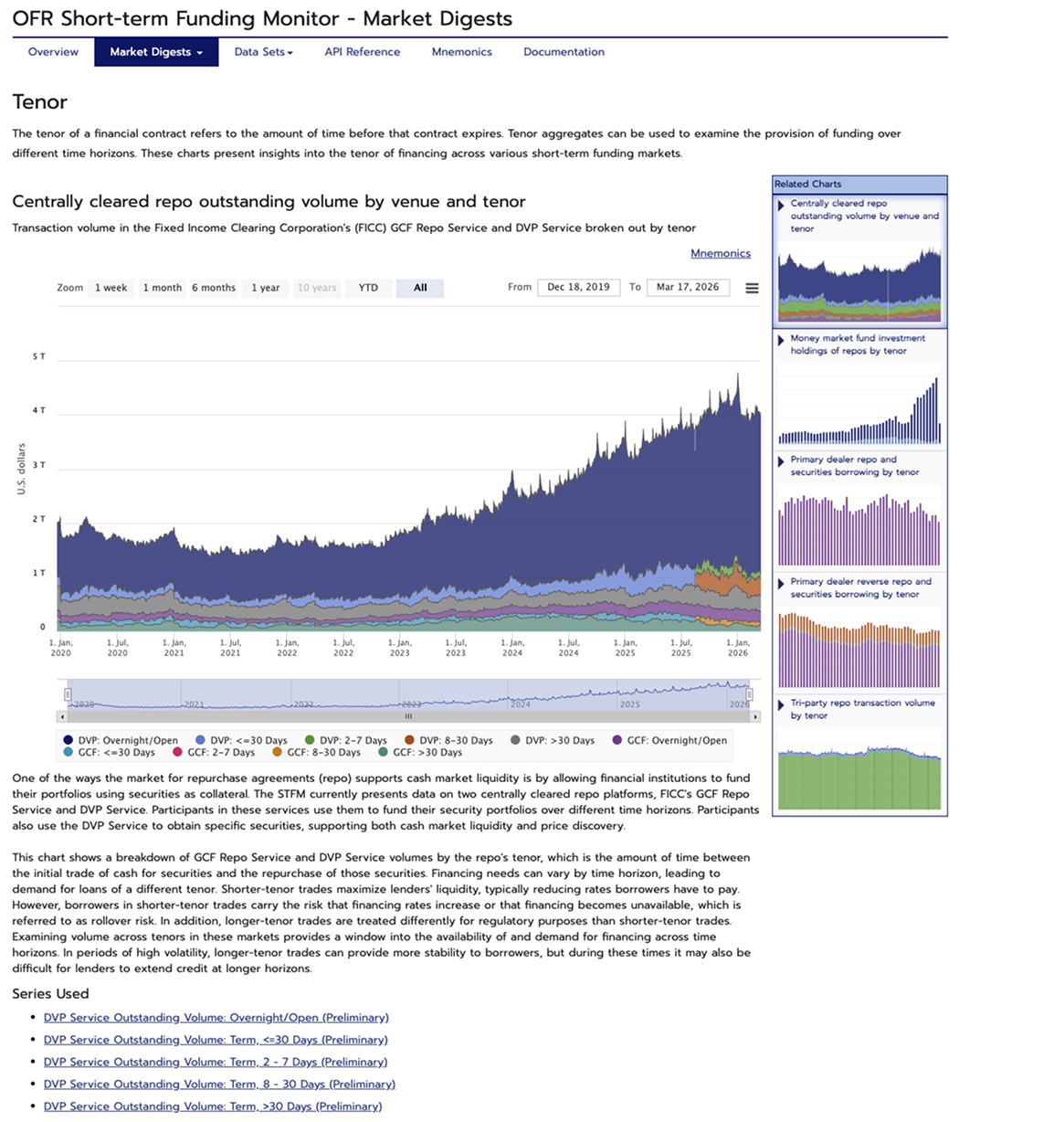Open the chart options hamburger menu
The height and width of the screenshot is (1122, 1064).
tap(751, 287)
